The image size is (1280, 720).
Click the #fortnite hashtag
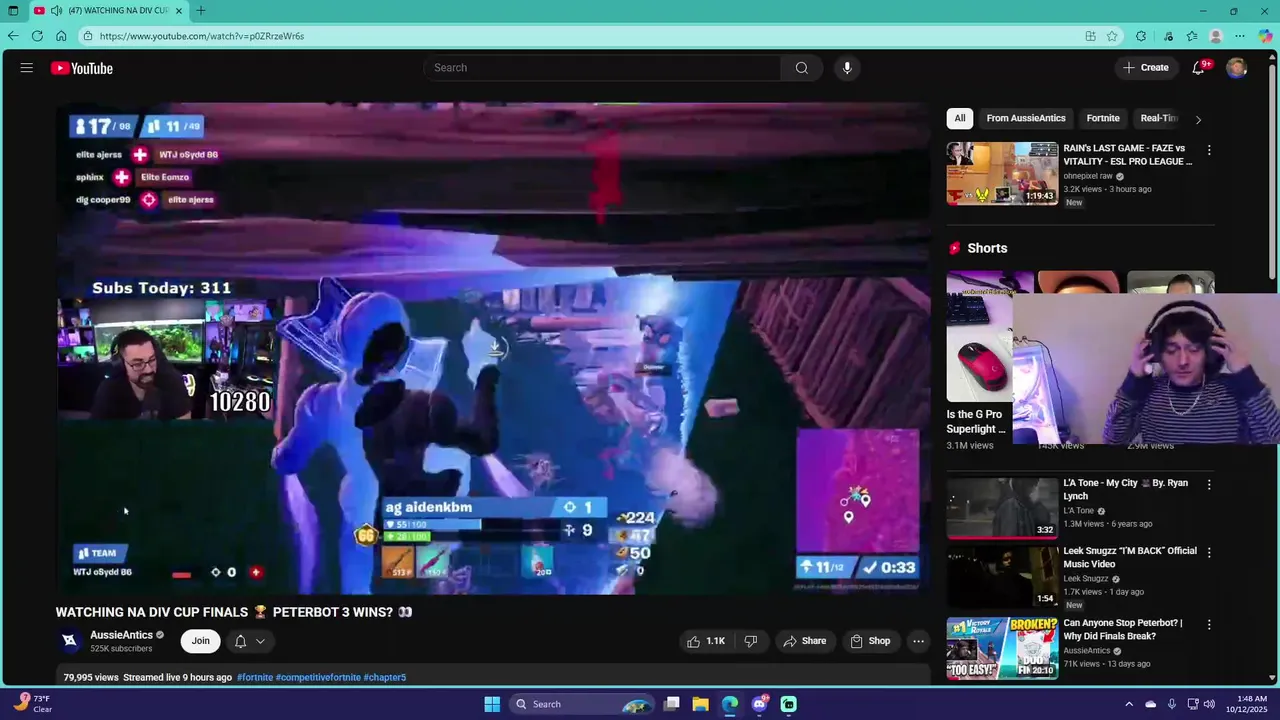(255, 677)
